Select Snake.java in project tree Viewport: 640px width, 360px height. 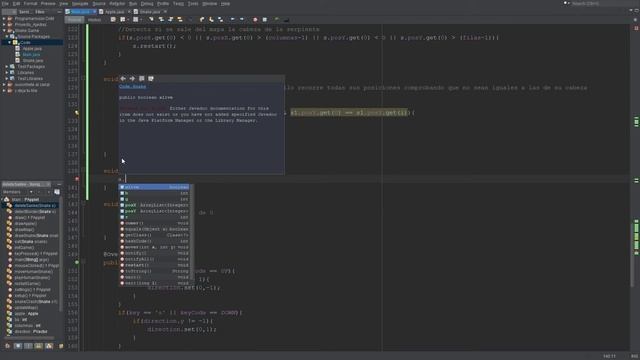click(33, 60)
